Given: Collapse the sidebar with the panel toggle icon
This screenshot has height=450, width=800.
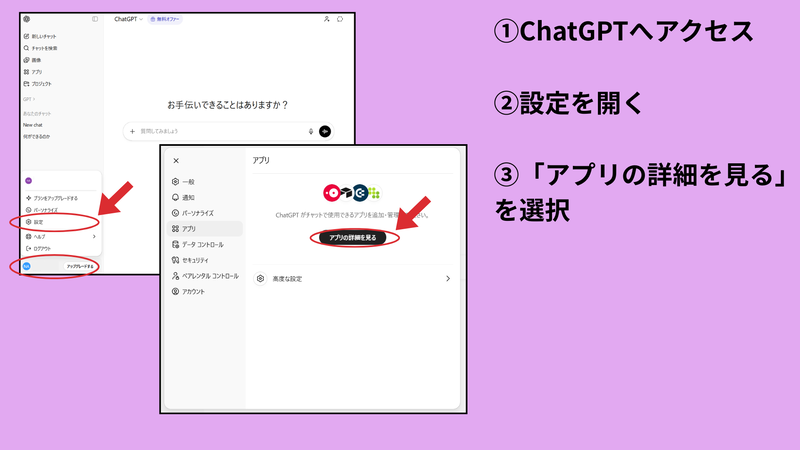Looking at the screenshot, I should (95, 19).
